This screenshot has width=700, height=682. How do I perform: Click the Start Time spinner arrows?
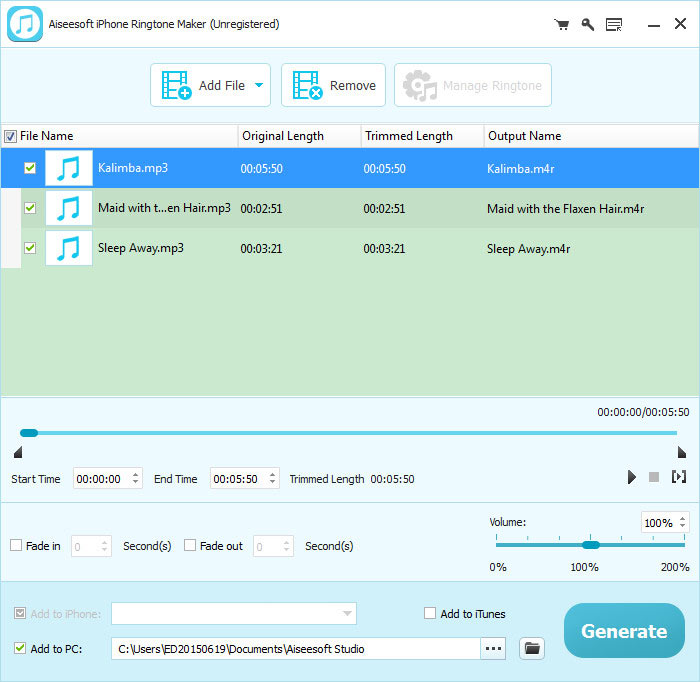[x=135, y=478]
